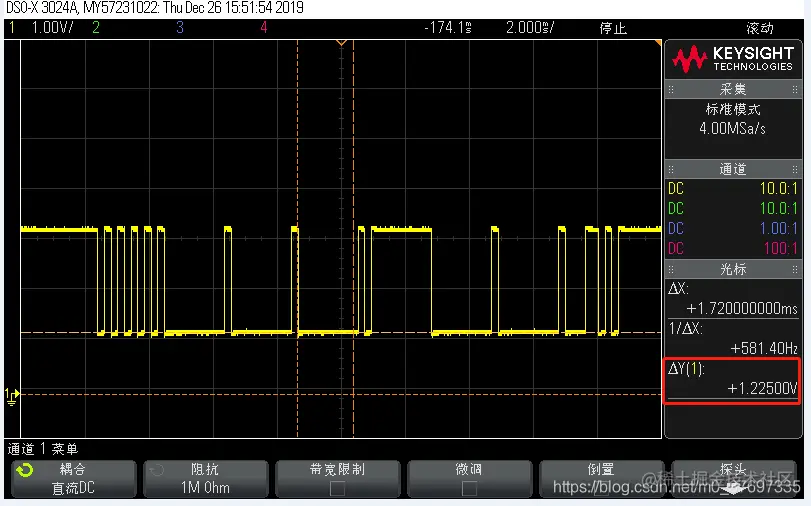Click green DC 10.0:1 channel row
The height and width of the screenshot is (506, 811).
(x=733, y=209)
